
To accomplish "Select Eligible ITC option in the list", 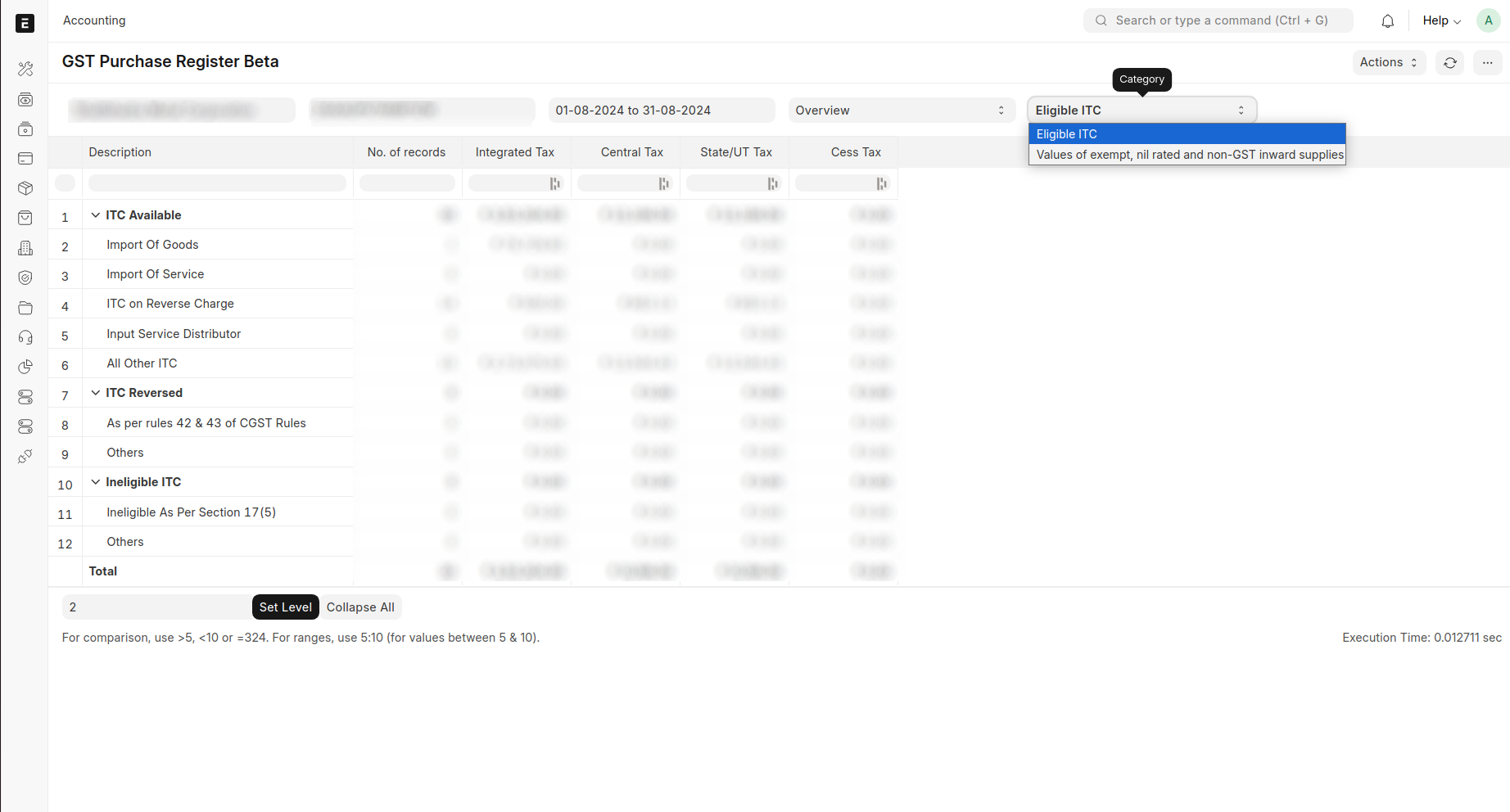I will [x=1187, y=134].
